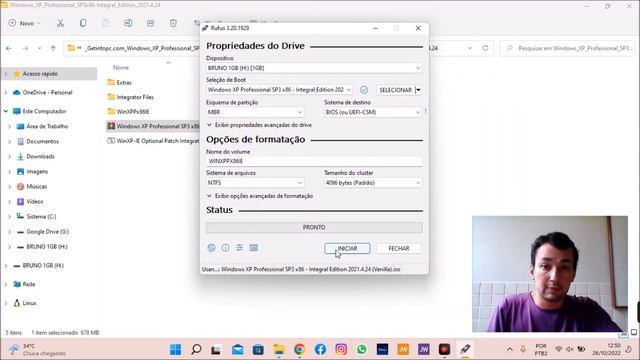Viewport: 640px width, 360px height.
Task: Click the Share icon in Explorer toolbar
Action: [x=151, y=23]
